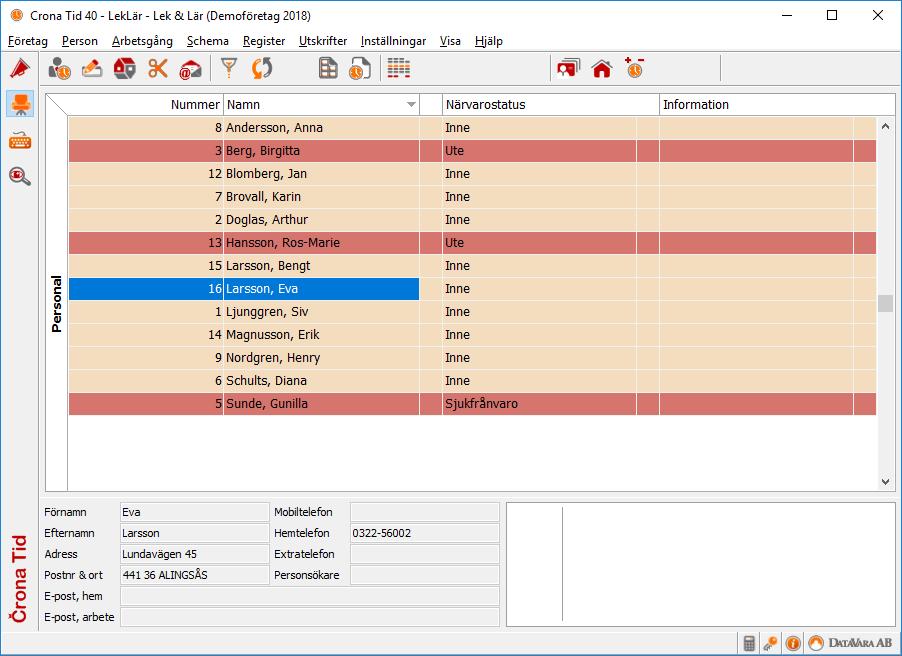Click the stacked person cards toolbar icon

click(x=568, y=68)
